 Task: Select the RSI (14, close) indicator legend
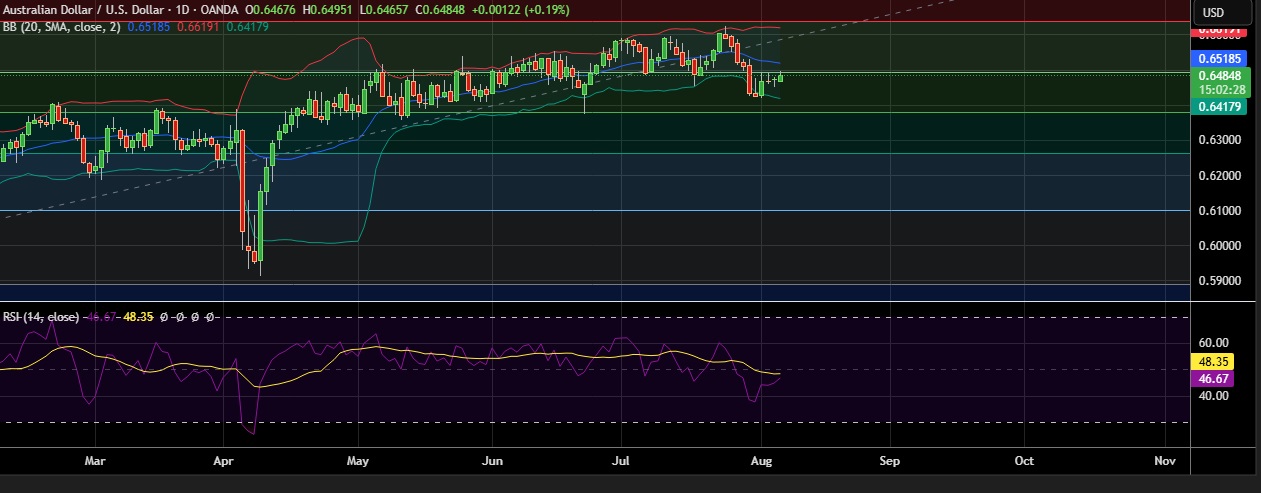pos(41,317)
